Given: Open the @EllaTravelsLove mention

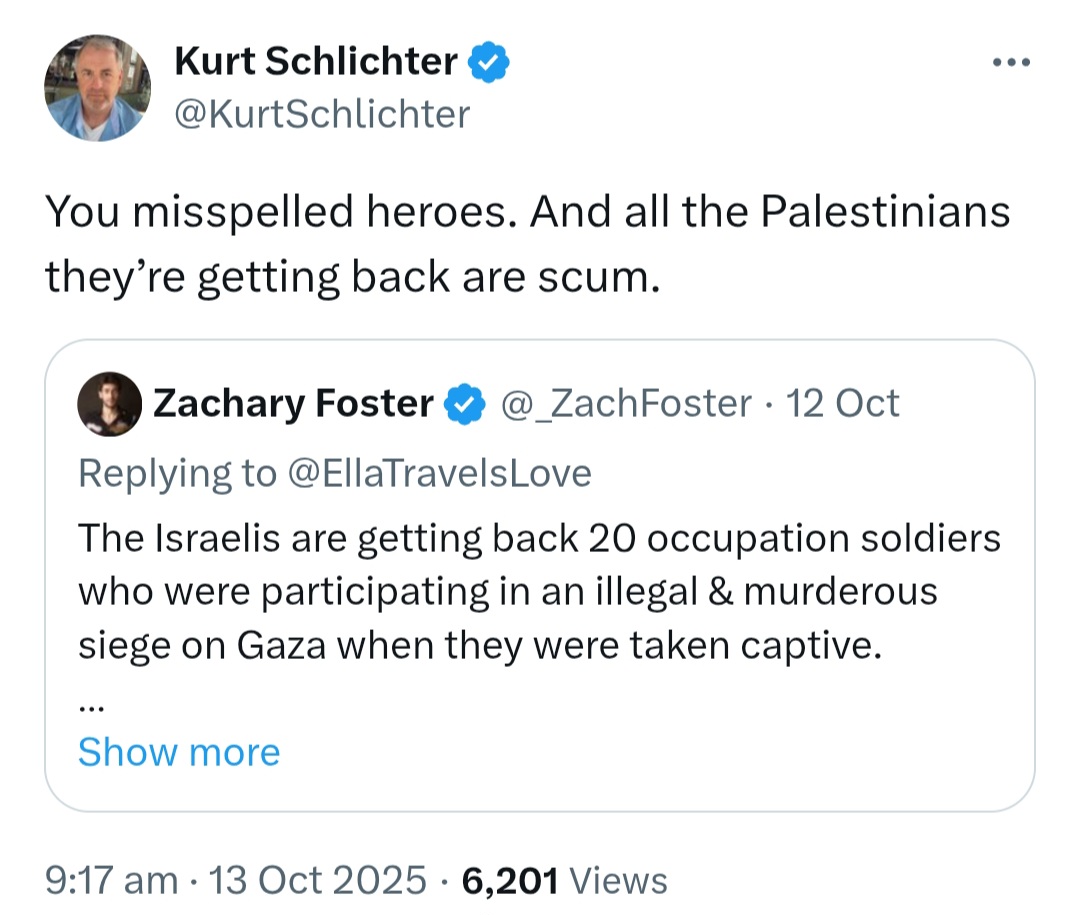Looking at the screenshot, I should point(439,472).
